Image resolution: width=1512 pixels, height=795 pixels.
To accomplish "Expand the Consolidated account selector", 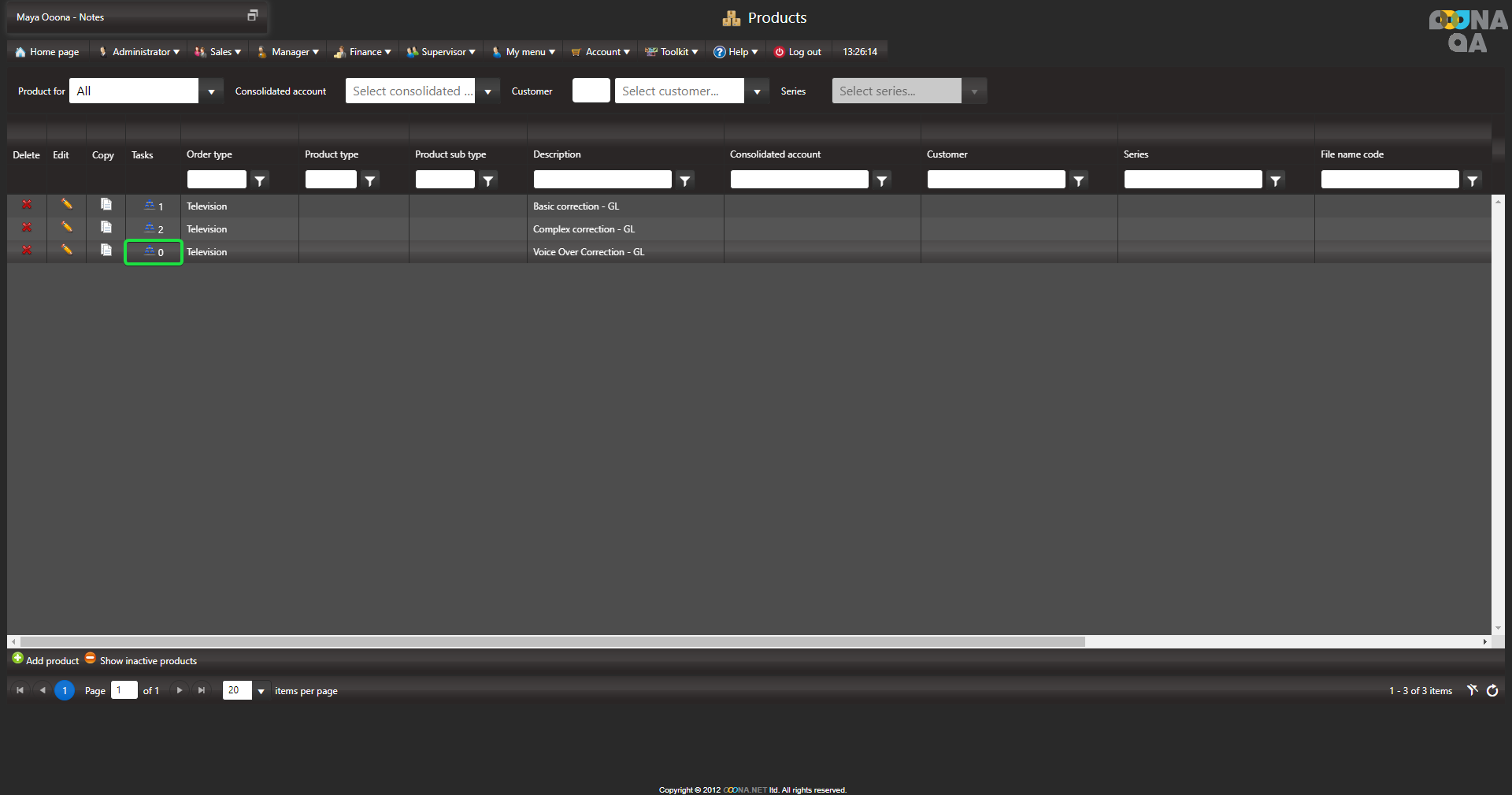I will click(x=487, y=91).
